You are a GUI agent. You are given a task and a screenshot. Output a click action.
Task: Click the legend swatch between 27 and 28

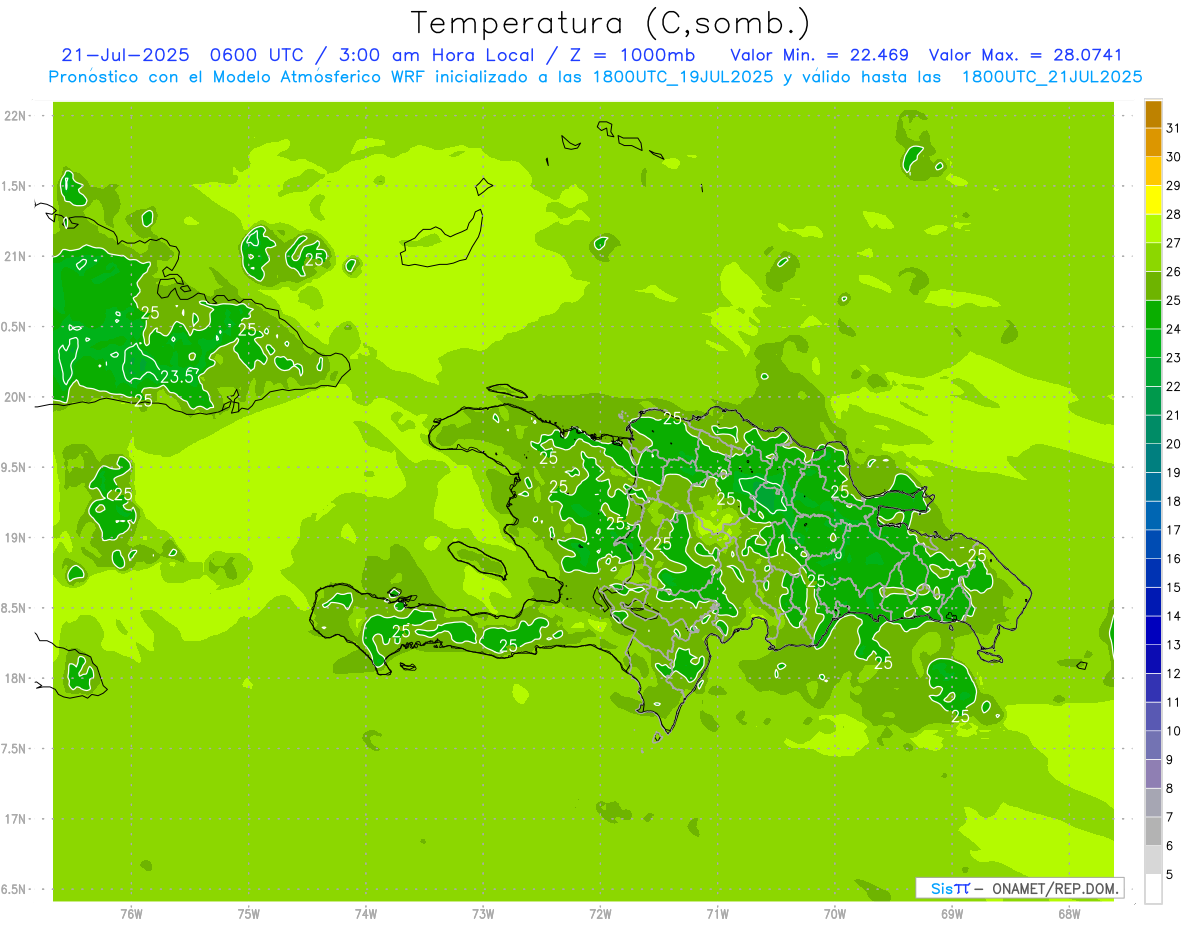[x=1153, y=229]
